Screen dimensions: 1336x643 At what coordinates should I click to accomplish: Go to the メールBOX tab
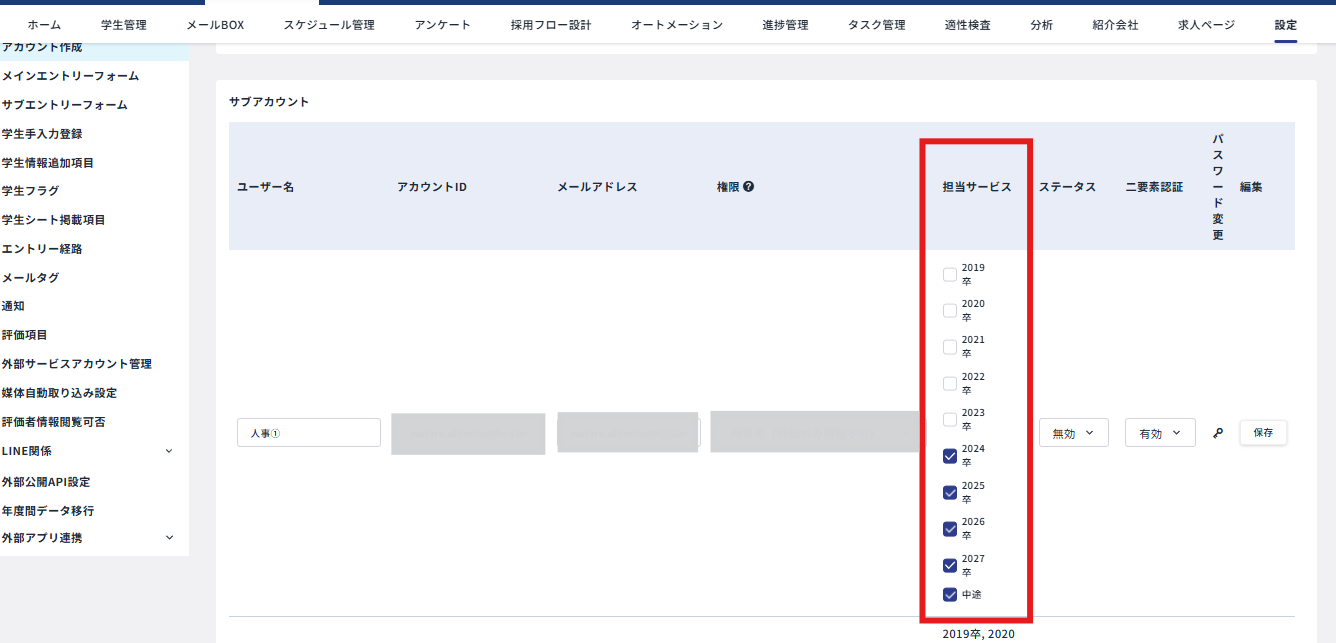215,25
